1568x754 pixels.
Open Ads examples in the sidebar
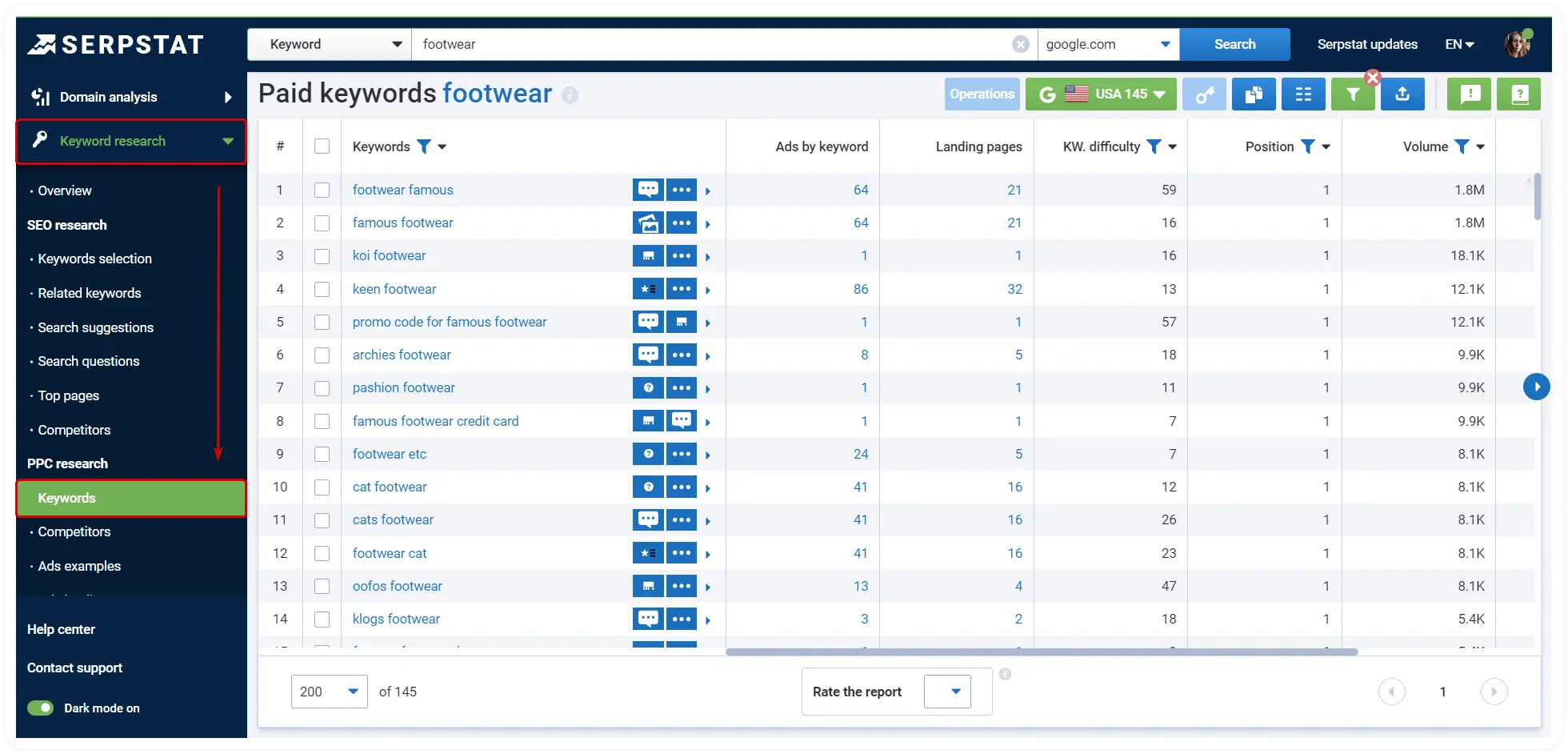pyautogui.click(x=79, y=566)
